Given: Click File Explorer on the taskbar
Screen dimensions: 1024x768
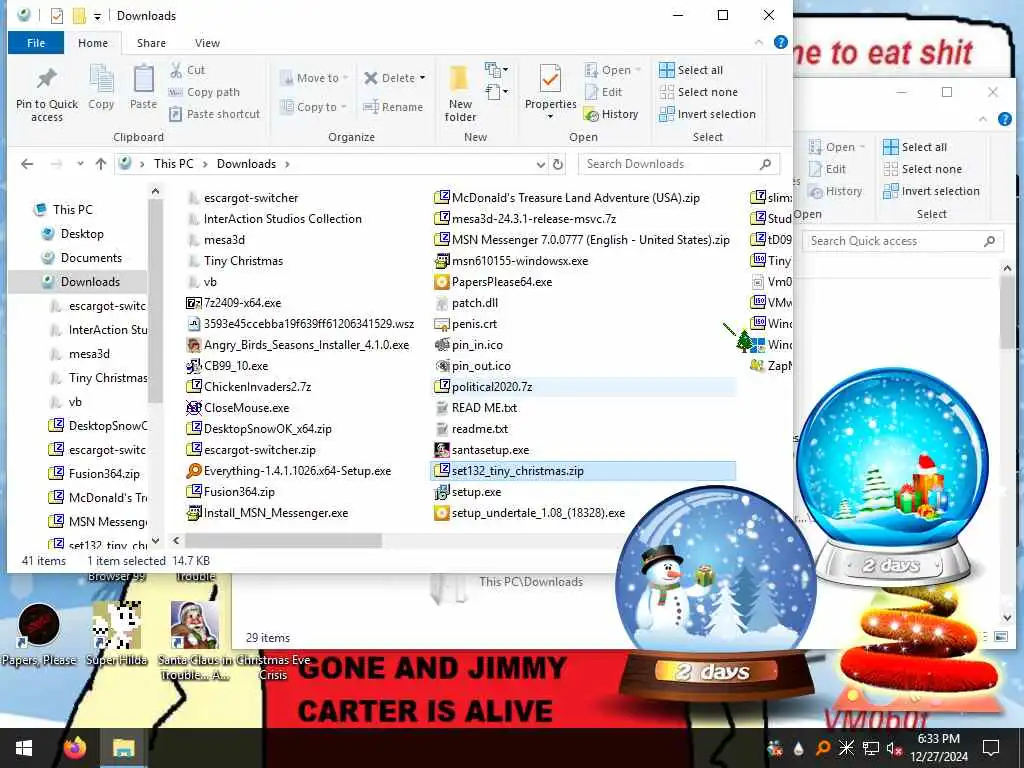Looking at the screenshot, I should [x=123, y=748].
